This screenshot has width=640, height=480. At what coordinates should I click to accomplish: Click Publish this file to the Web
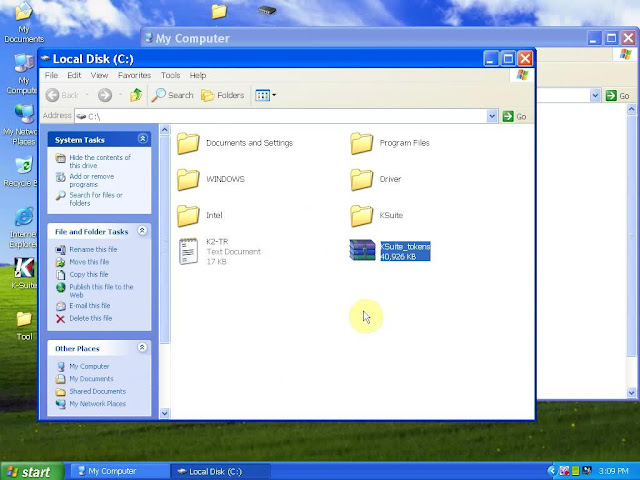pos(101,291)
